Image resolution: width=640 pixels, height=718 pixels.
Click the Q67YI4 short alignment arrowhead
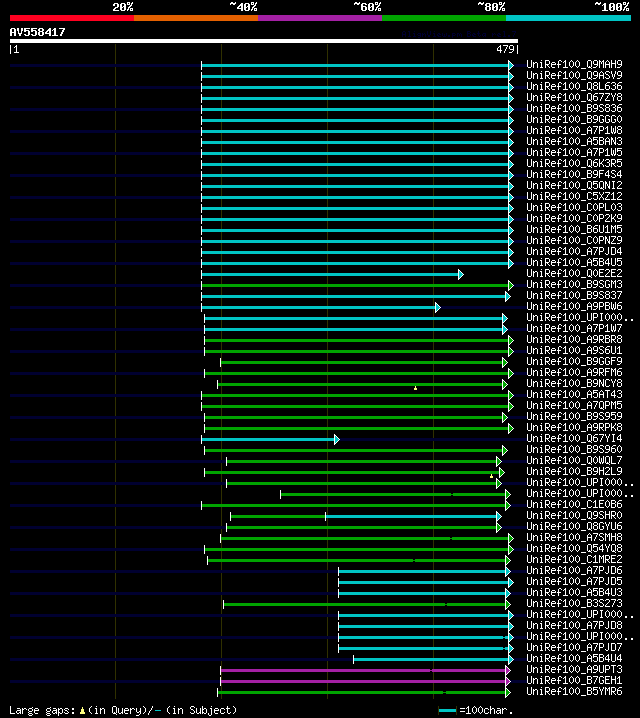click(337, 440)
